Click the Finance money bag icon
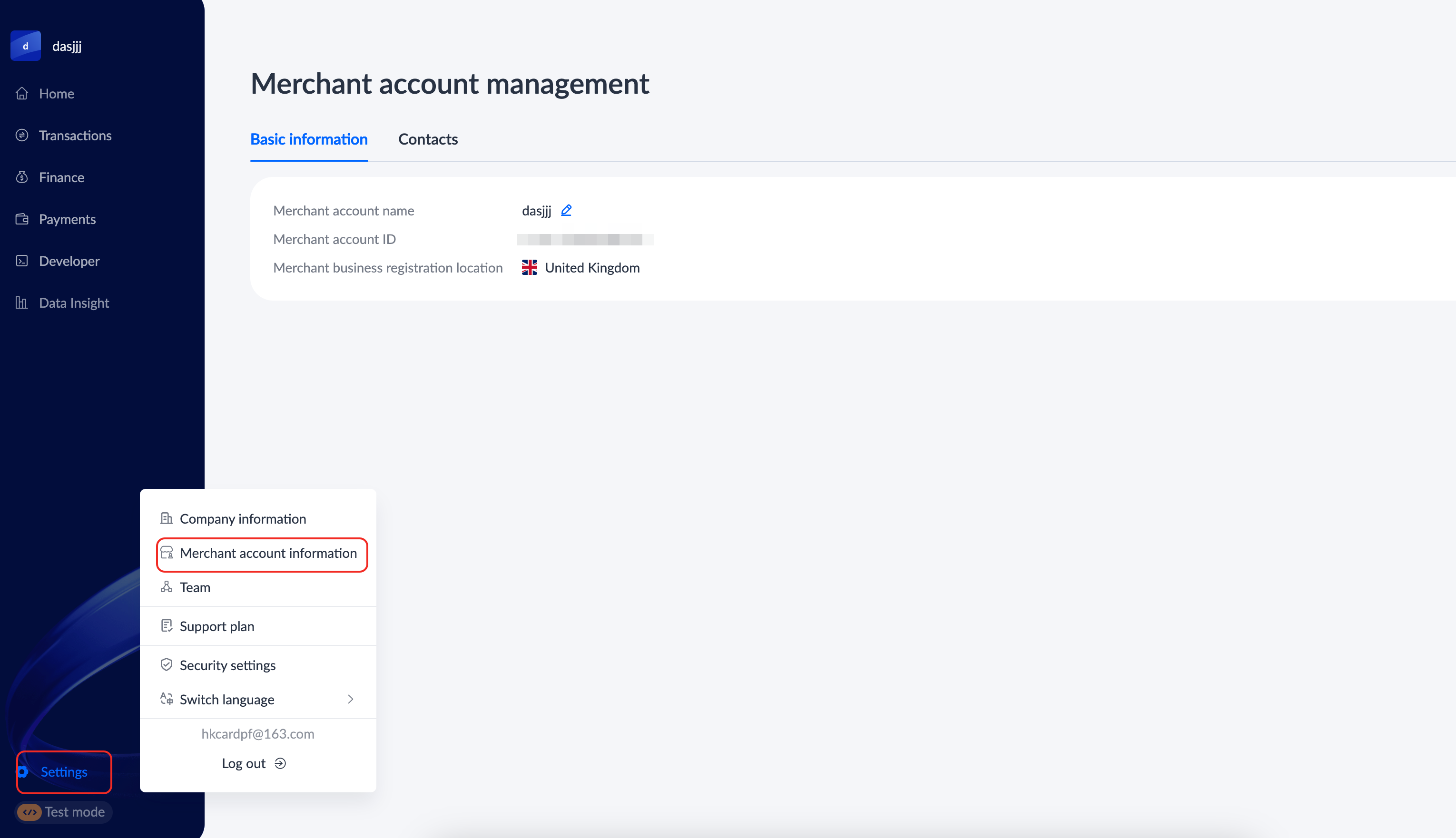This screenshot has height=838, width=1456. click(x=22, y=177)
